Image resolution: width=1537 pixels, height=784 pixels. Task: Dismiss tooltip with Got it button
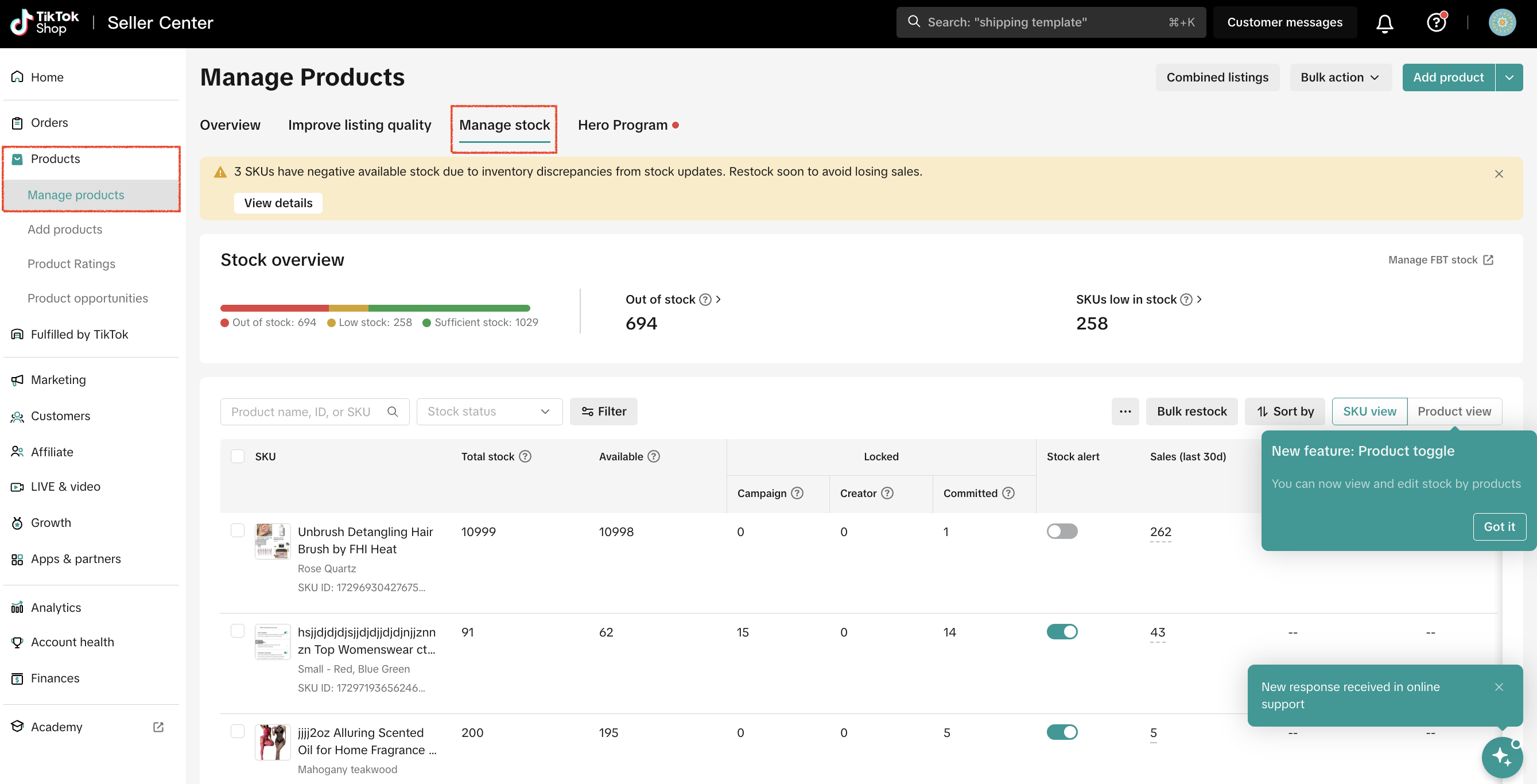pyautogui.click(x=1499, y=527)
